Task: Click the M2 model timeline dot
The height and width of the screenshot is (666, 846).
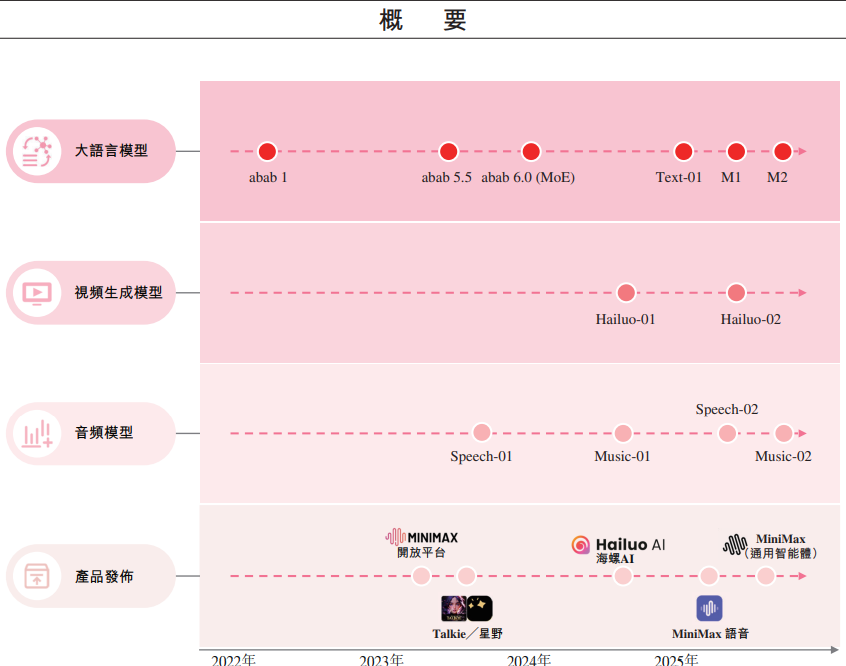Action: coord(782,152)
